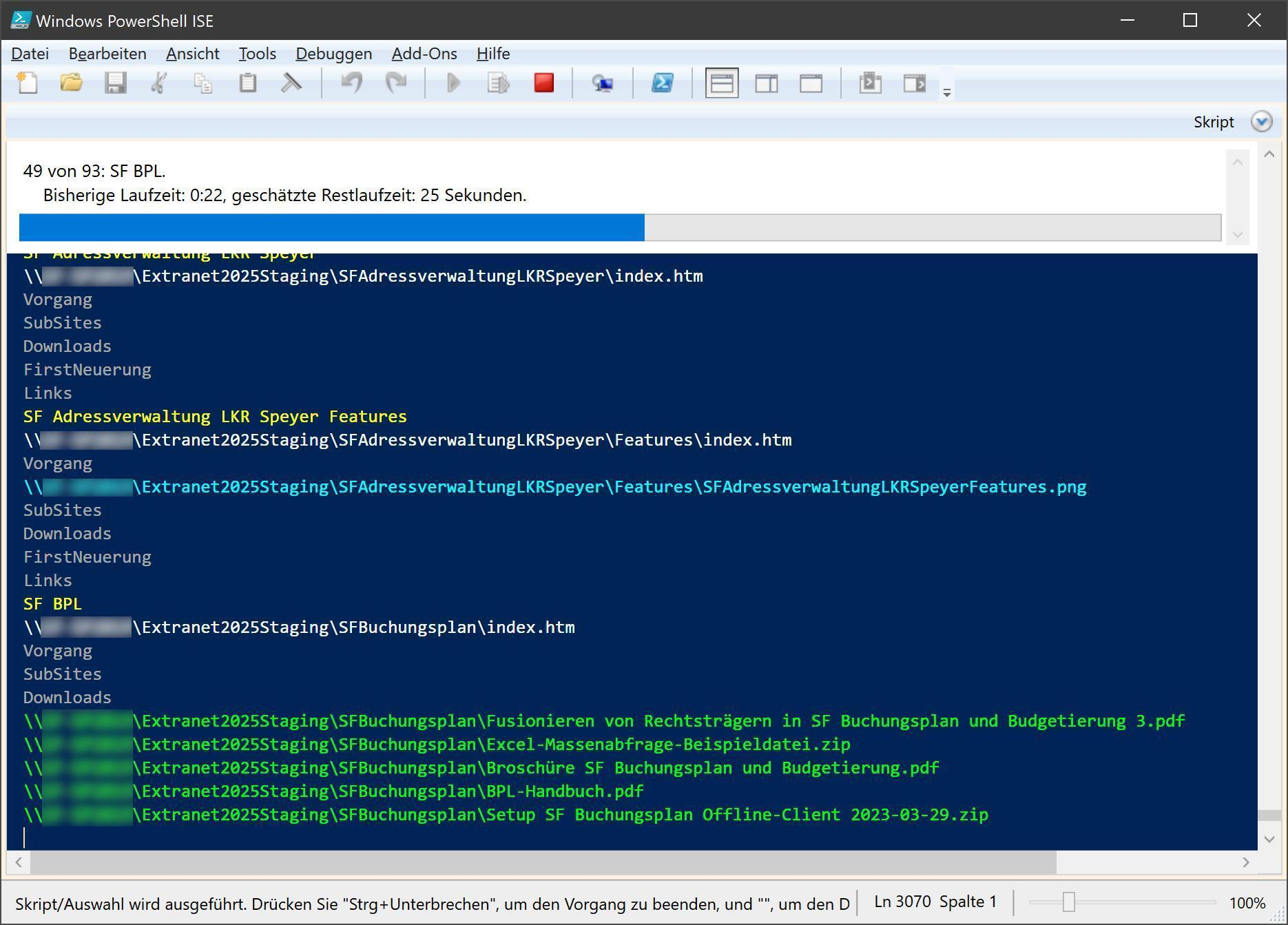Minimize the PowerShell ISE window
1288x925 pixels.
tap(1128, 21)
